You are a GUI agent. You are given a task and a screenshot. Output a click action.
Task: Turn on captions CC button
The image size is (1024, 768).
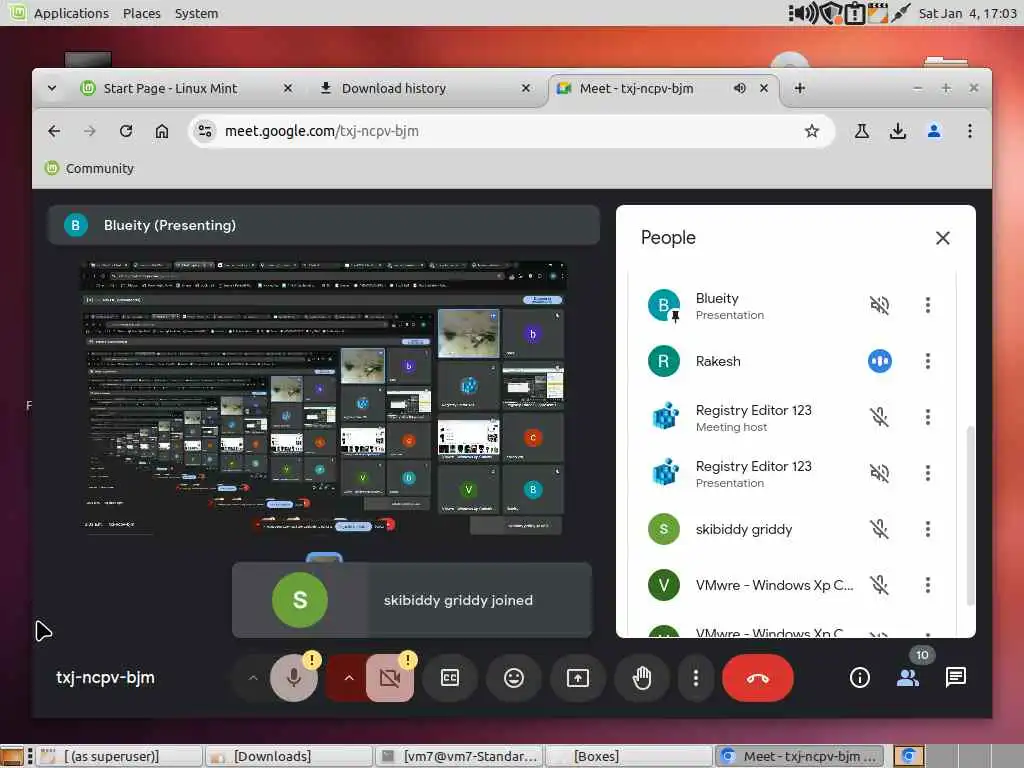point(450,678)
